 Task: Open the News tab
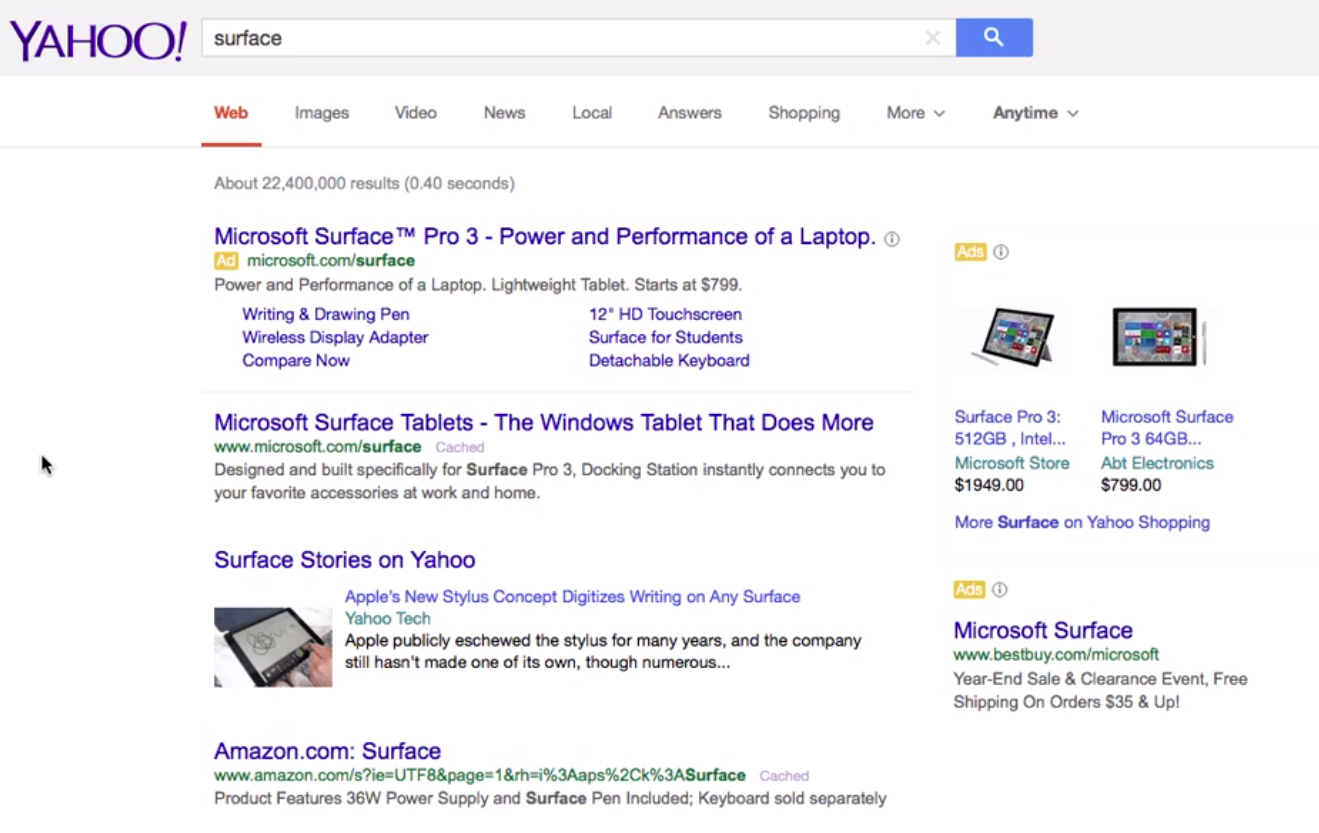(x=505, y=113)
